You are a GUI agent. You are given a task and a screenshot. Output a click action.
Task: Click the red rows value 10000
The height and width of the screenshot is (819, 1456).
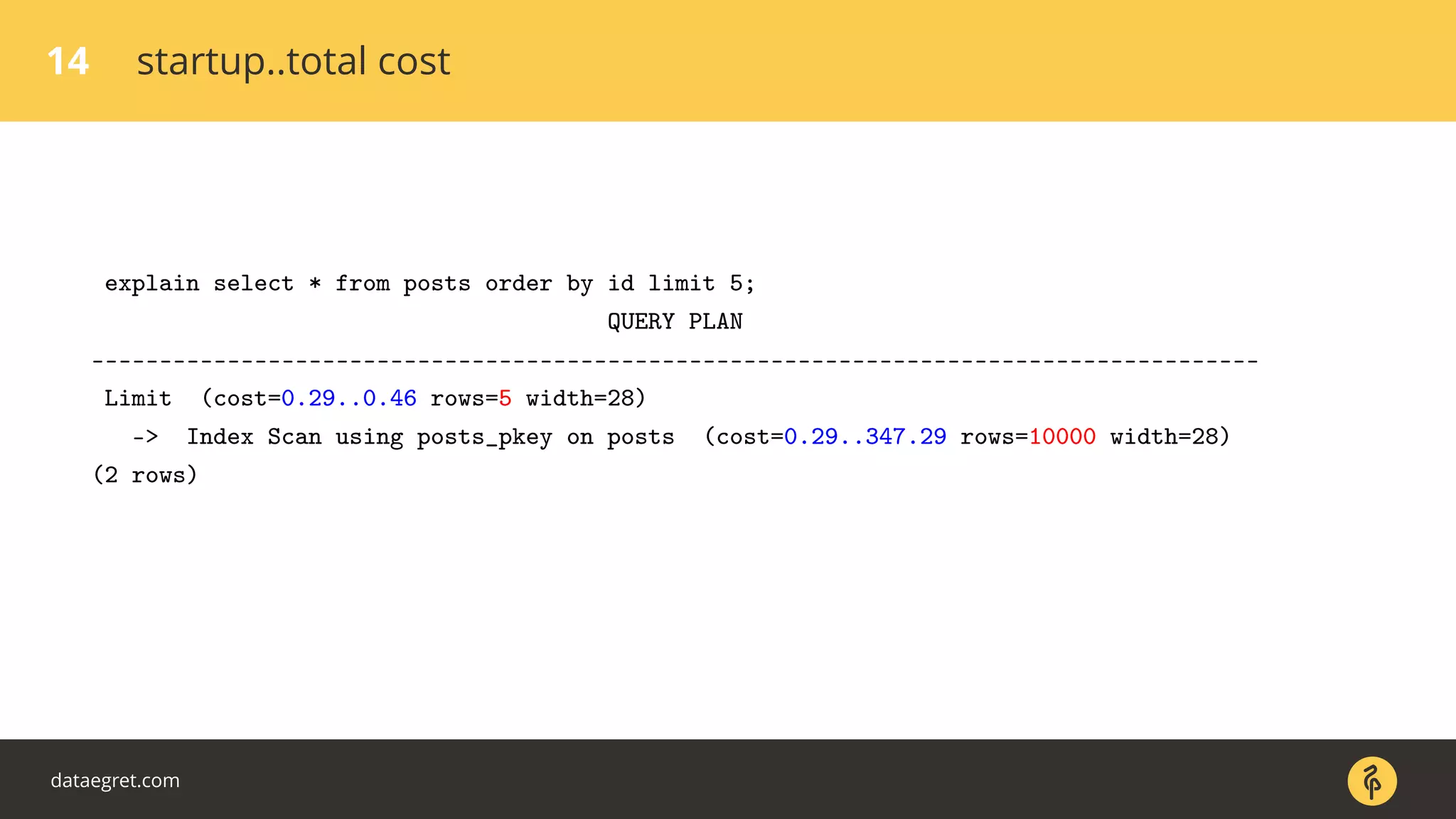1062,437
